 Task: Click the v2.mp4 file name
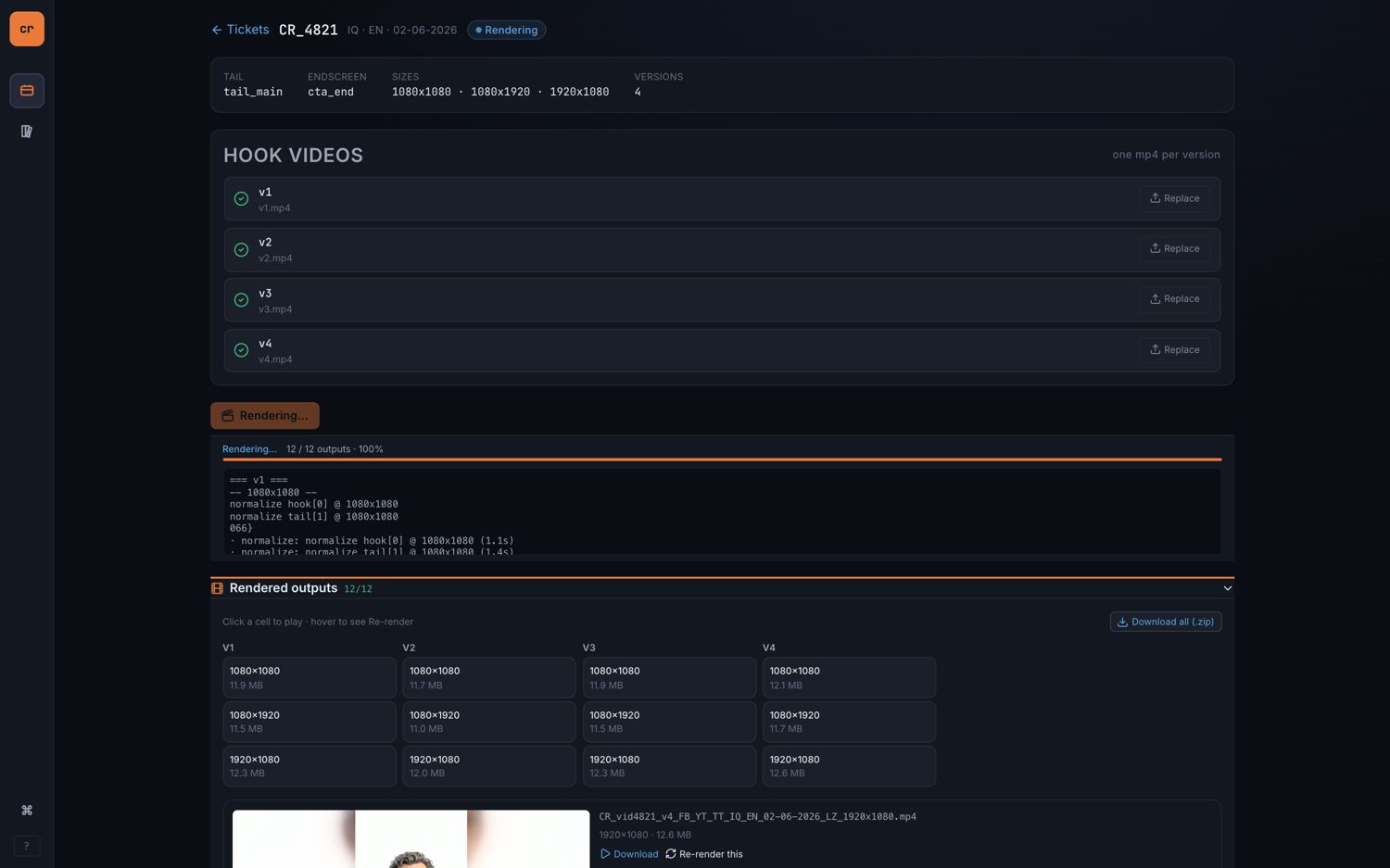(x=275, y=258)
